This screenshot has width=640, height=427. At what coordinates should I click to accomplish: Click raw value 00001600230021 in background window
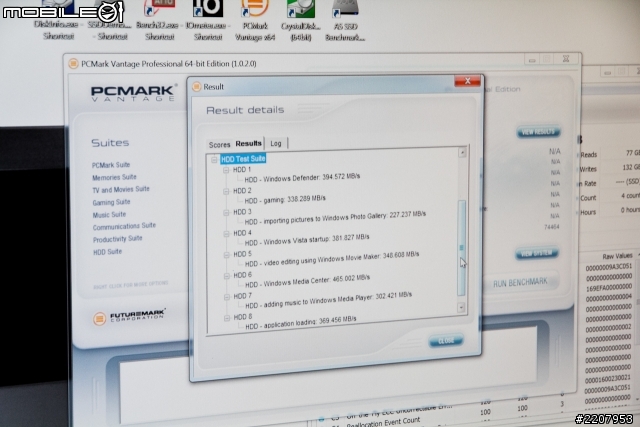[608, 379]
